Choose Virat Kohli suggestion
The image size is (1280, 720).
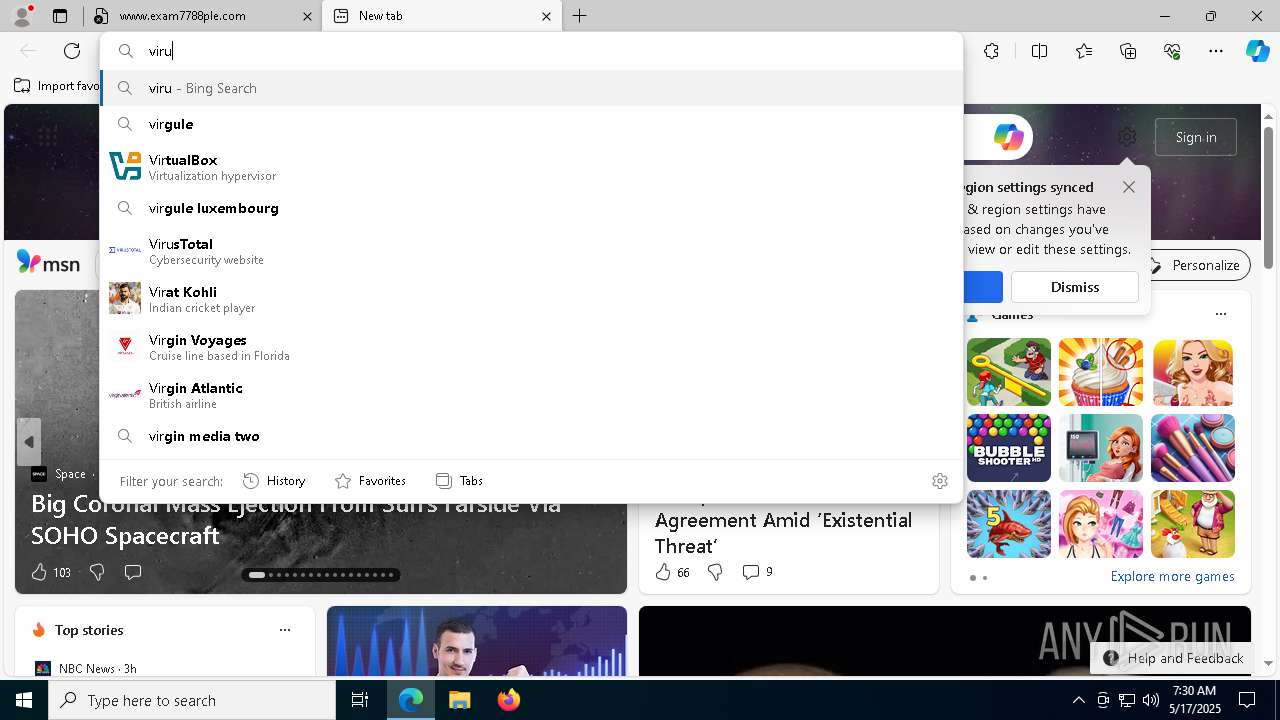(531, 299)
